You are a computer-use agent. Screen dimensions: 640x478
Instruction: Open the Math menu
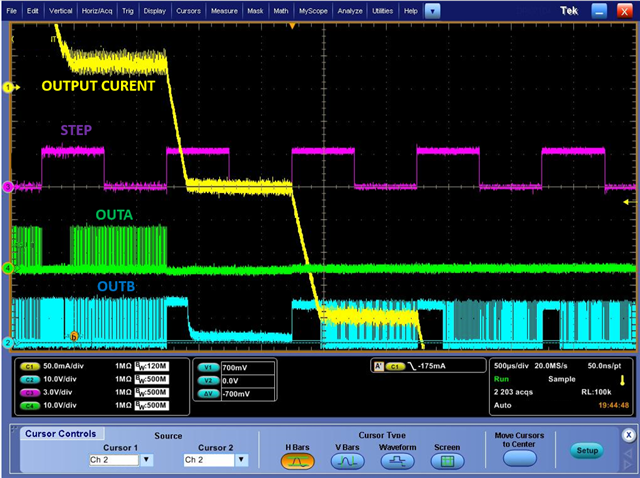point(280,11)
